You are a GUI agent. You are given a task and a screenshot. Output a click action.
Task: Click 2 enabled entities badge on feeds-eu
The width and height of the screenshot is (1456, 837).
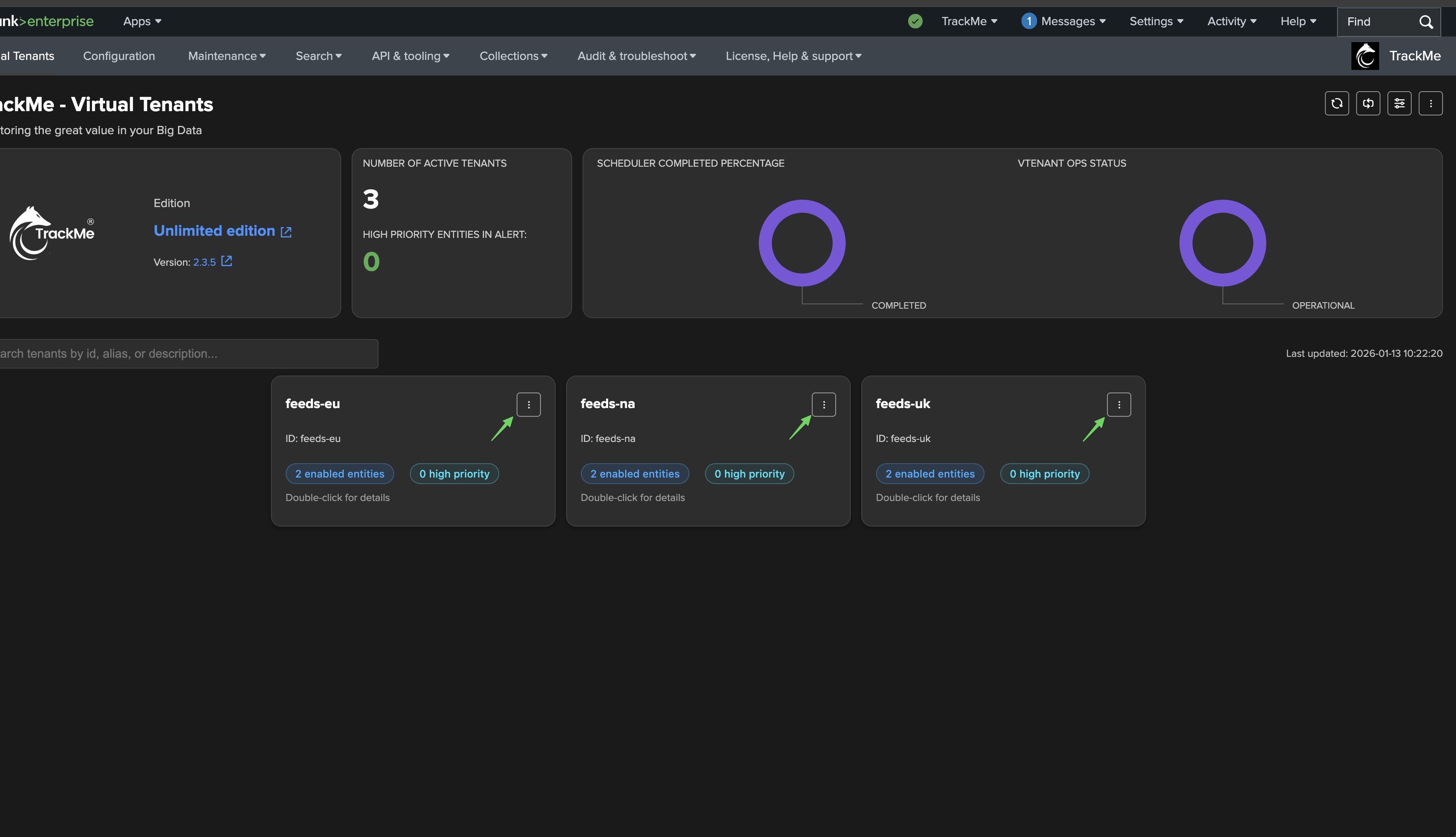tap(339, 474)
